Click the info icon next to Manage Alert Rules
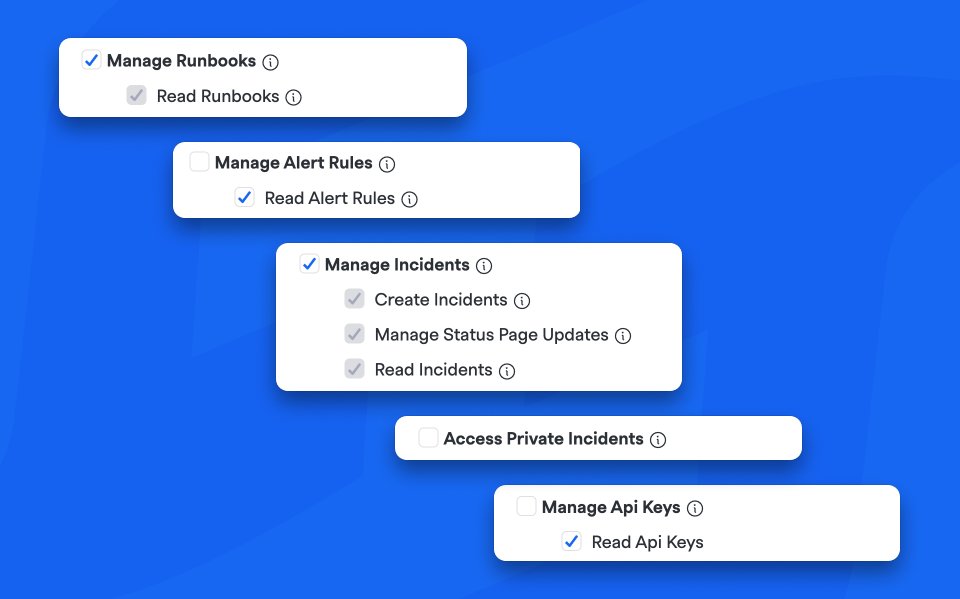The height and width of the screenshot is (599, 960). 388,163
